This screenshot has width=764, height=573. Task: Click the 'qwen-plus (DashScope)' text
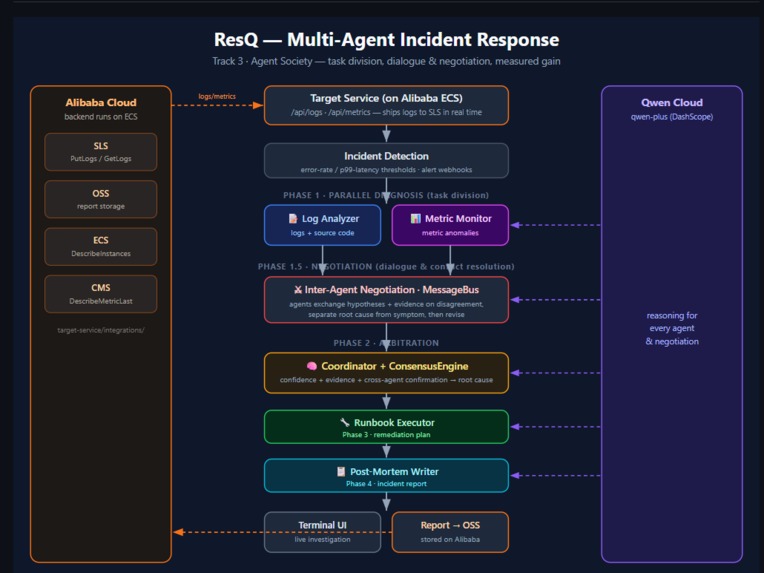click(x=672, y=117)
